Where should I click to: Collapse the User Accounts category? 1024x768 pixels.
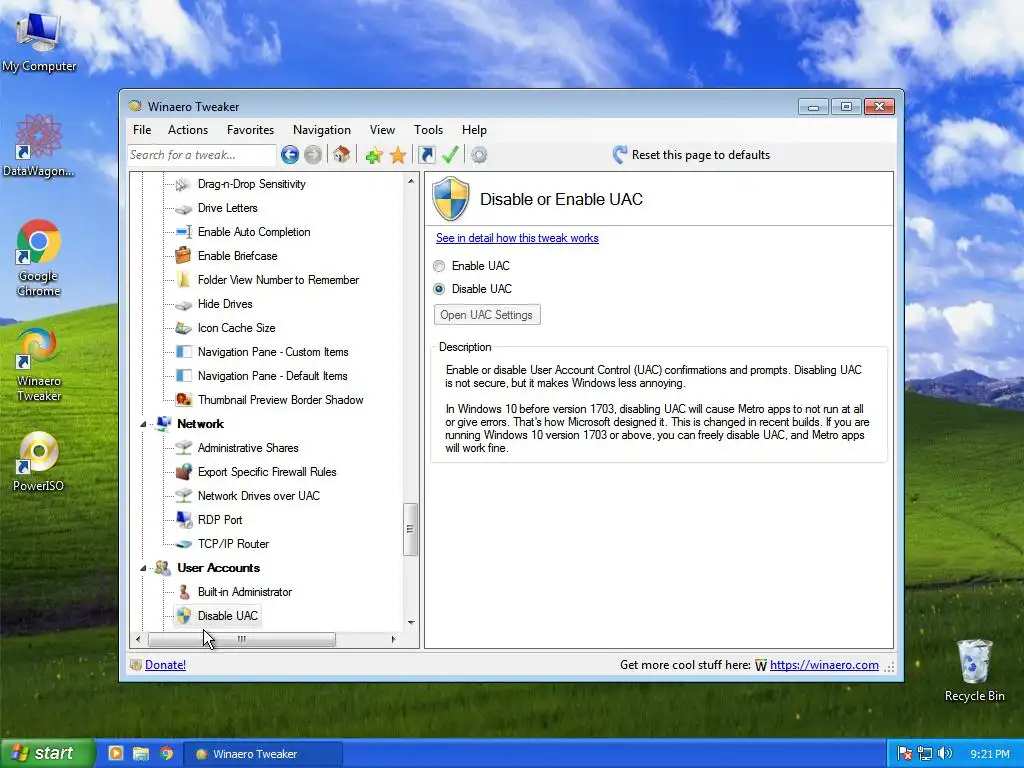pos(143,569)
